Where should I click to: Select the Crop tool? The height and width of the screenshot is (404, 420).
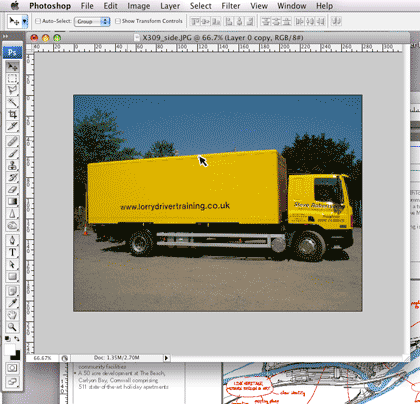pyautogui.click(x=13, y=114)
